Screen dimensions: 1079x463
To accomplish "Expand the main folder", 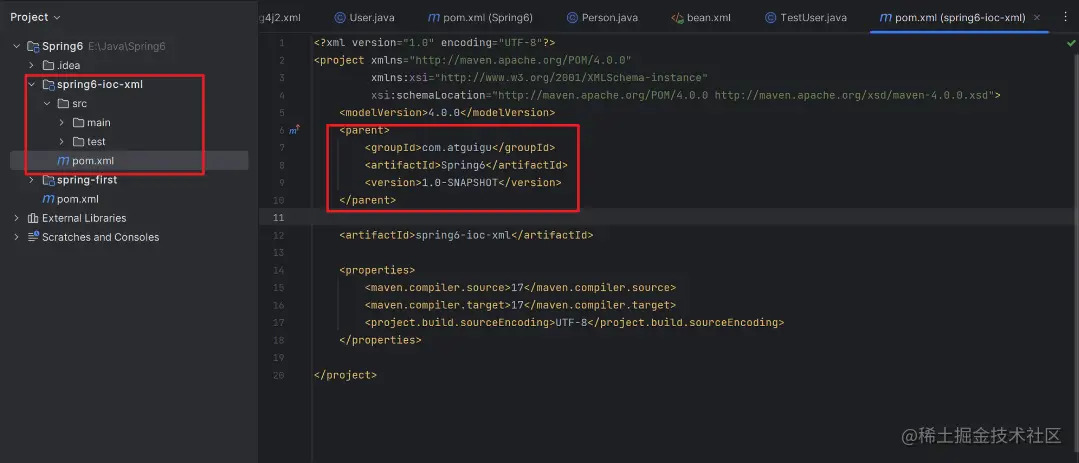I will (61, 122).
